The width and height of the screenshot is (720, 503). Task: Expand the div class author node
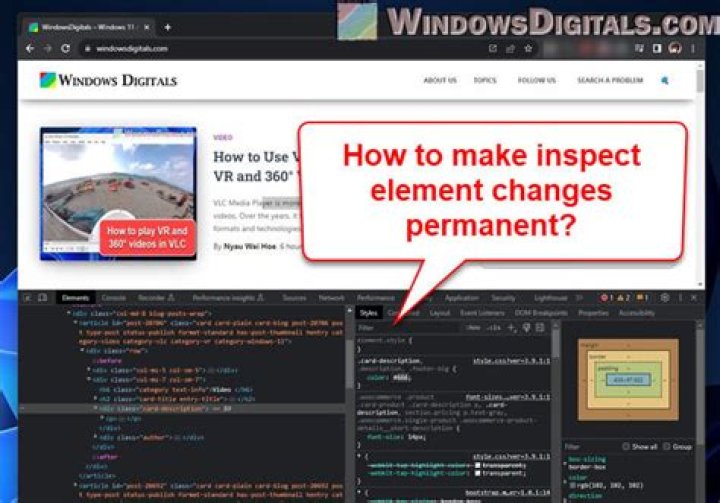(96, 437)
